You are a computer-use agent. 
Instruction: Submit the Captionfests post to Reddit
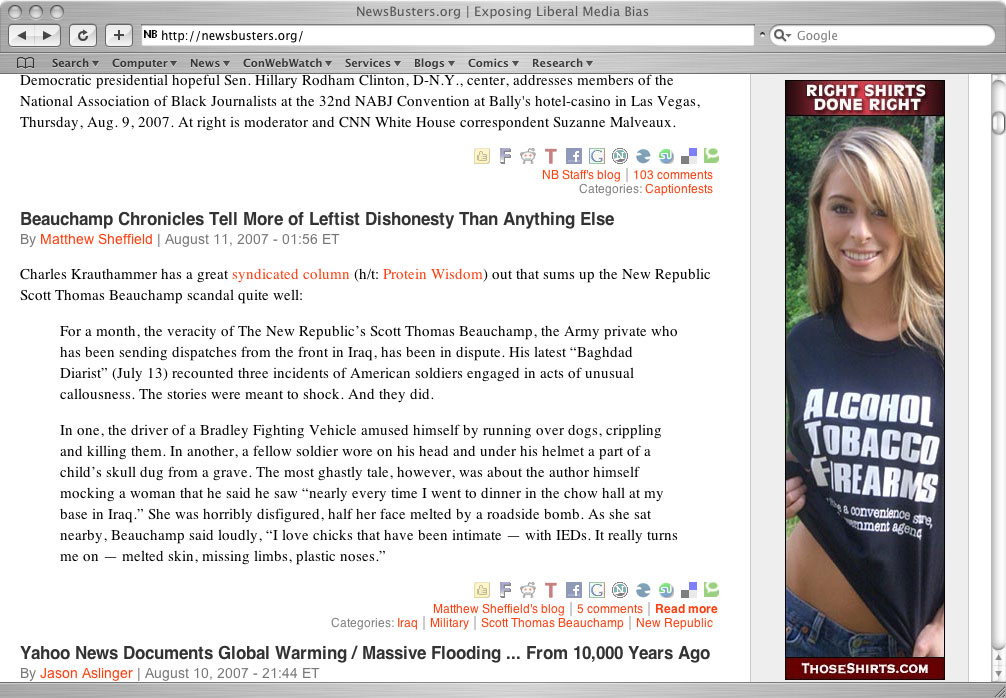528,156
